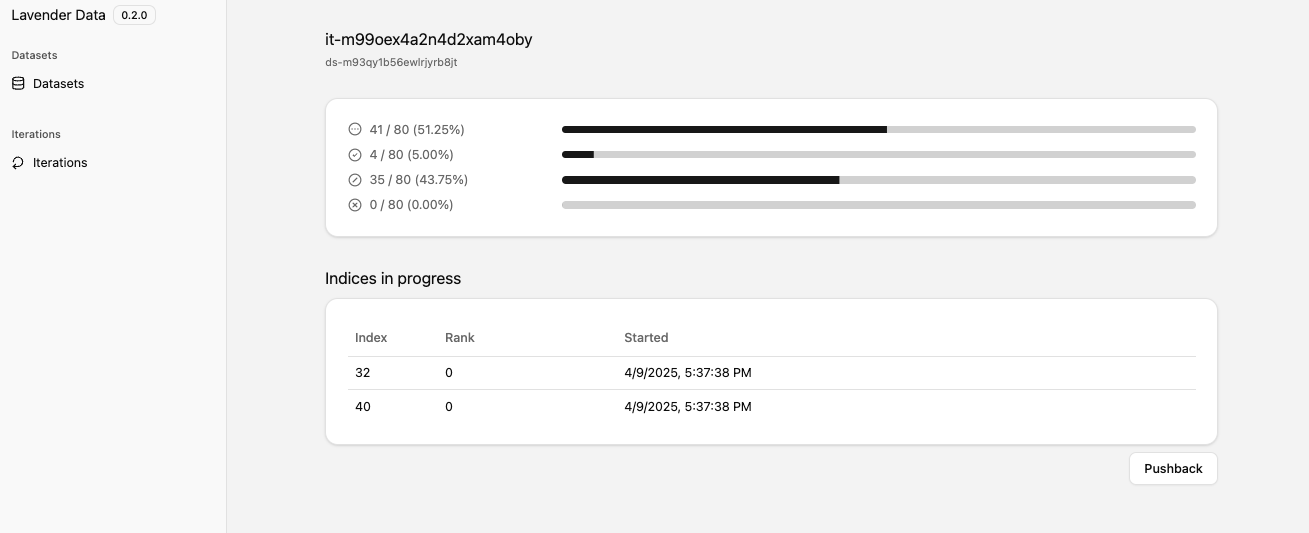Click the Lavender Data title
The height and width of the screenshot is (533, 1309).
click(58, 15)
